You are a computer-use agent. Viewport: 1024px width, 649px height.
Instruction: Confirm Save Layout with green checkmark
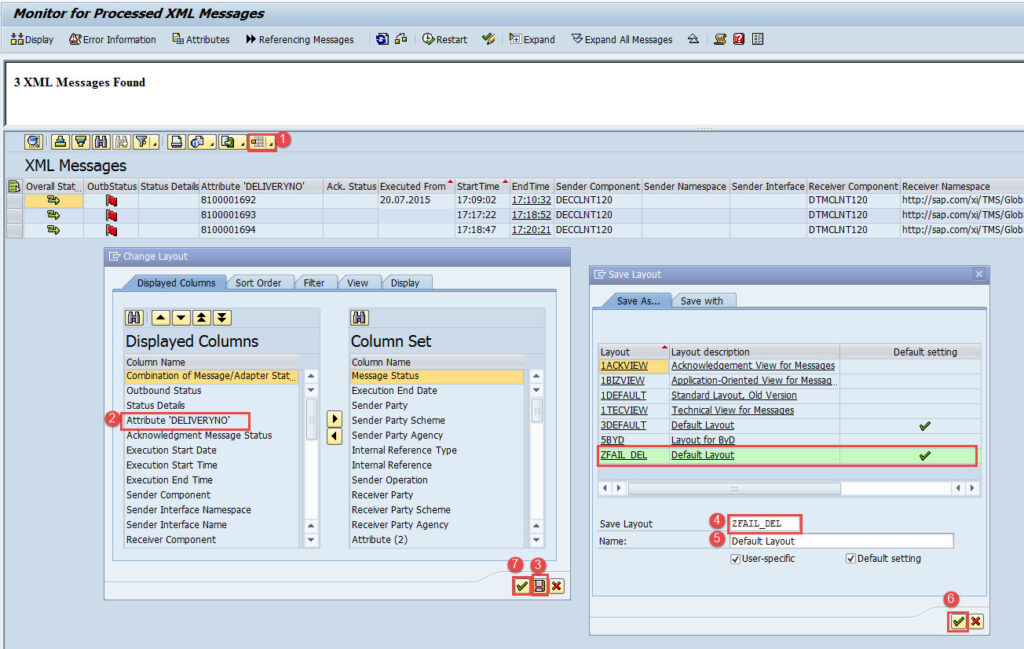click(958, 621)
